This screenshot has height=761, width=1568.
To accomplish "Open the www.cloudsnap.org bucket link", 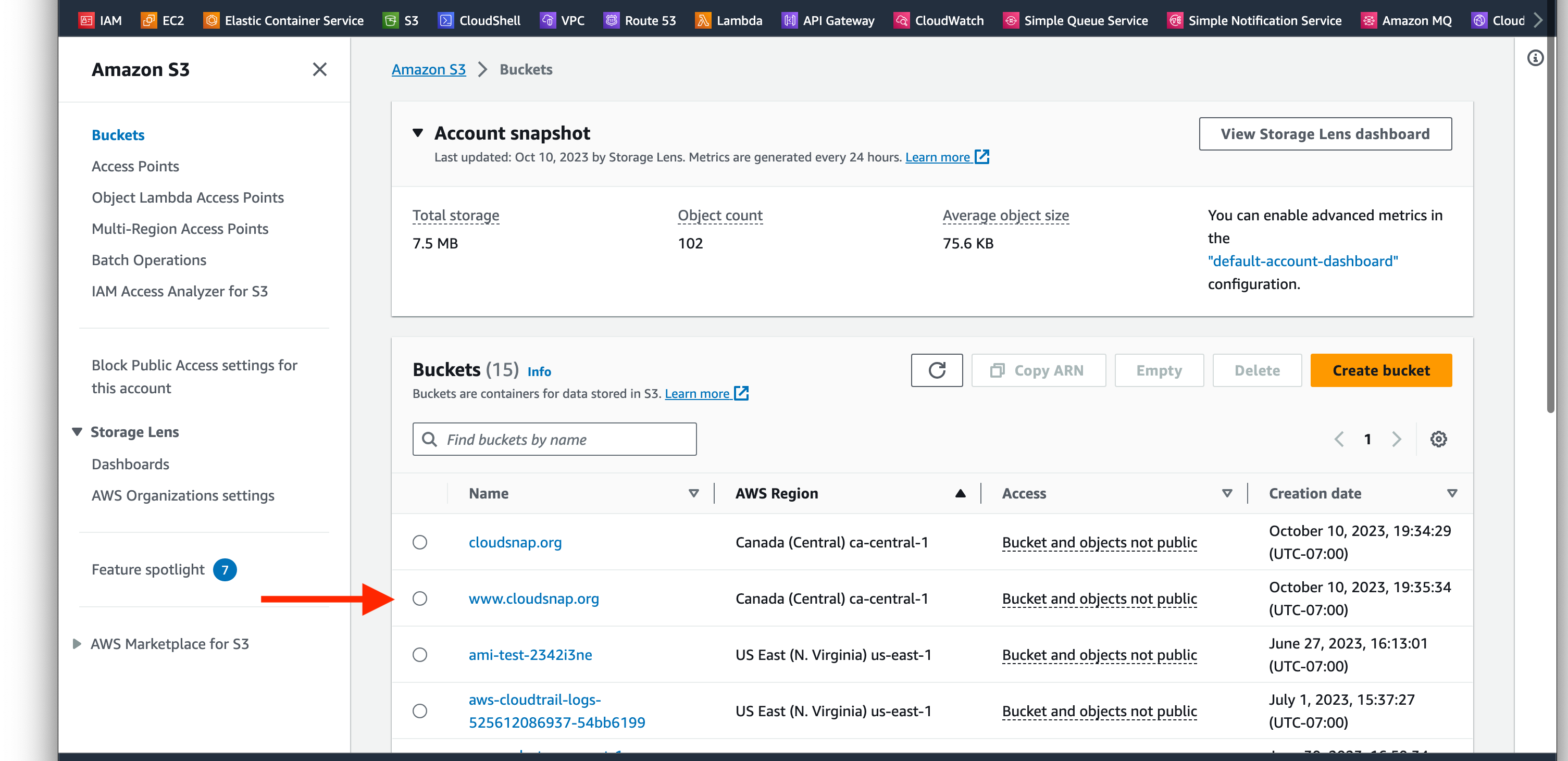I will click(x=534, y=598).
